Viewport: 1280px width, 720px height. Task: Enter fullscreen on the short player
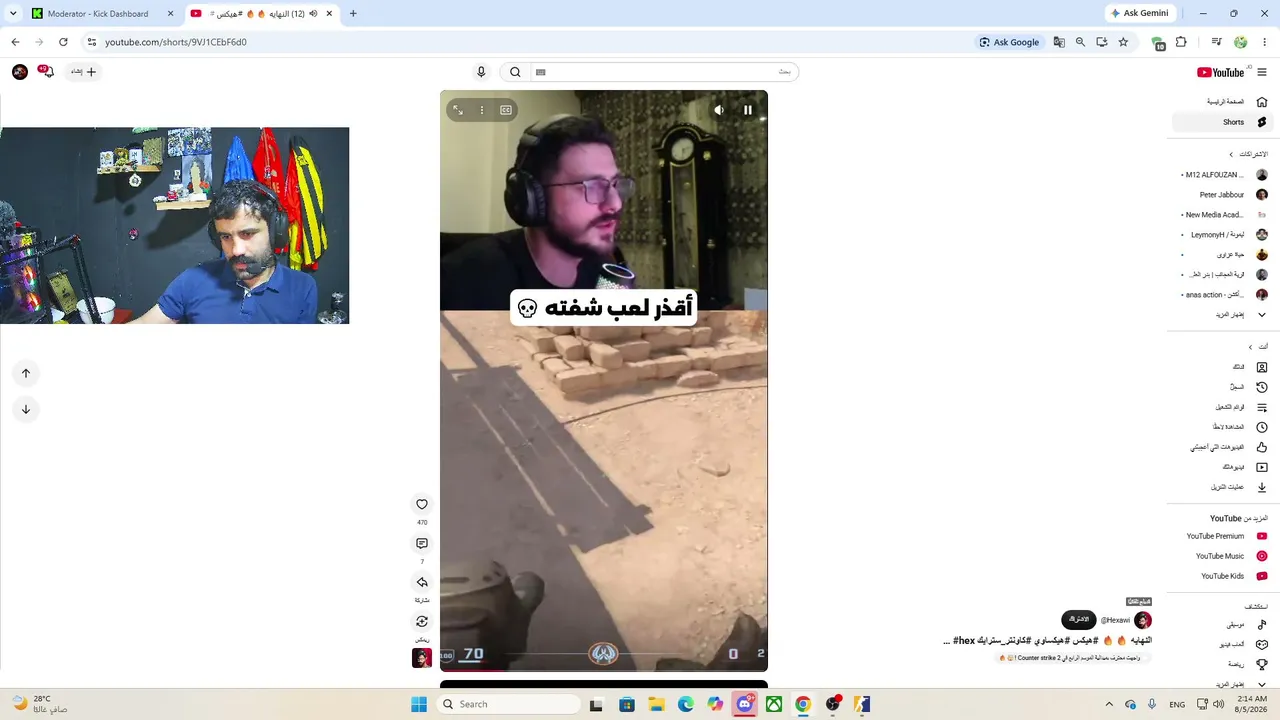point(458,110)
